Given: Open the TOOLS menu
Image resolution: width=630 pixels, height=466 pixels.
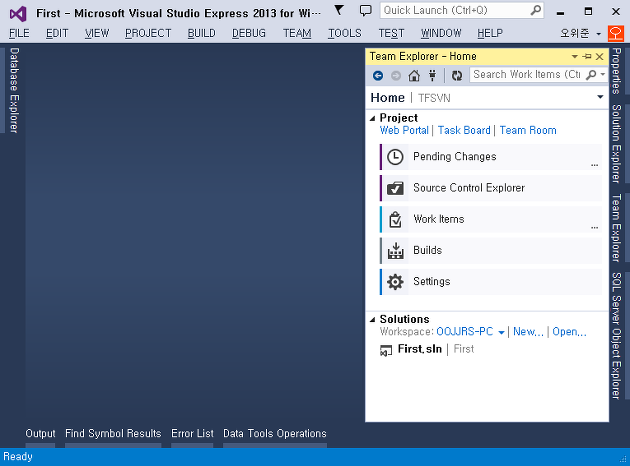Looking at the screenshot, I should point(345,33).
